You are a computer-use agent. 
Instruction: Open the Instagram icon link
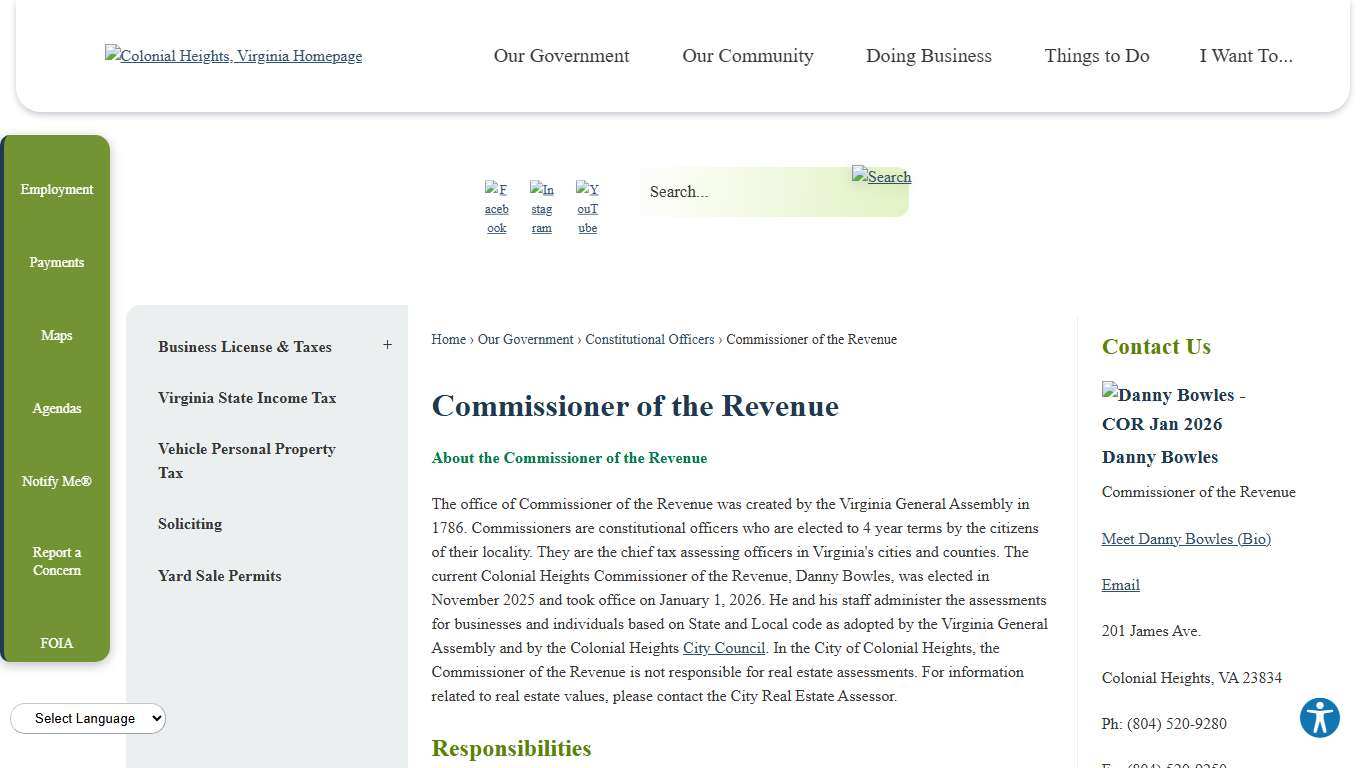[541, 207]
